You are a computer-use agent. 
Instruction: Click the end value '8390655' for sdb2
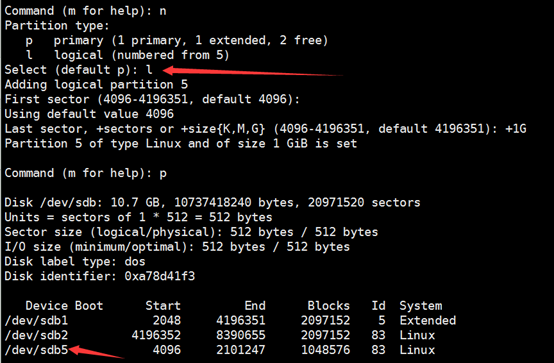[241, 335]
